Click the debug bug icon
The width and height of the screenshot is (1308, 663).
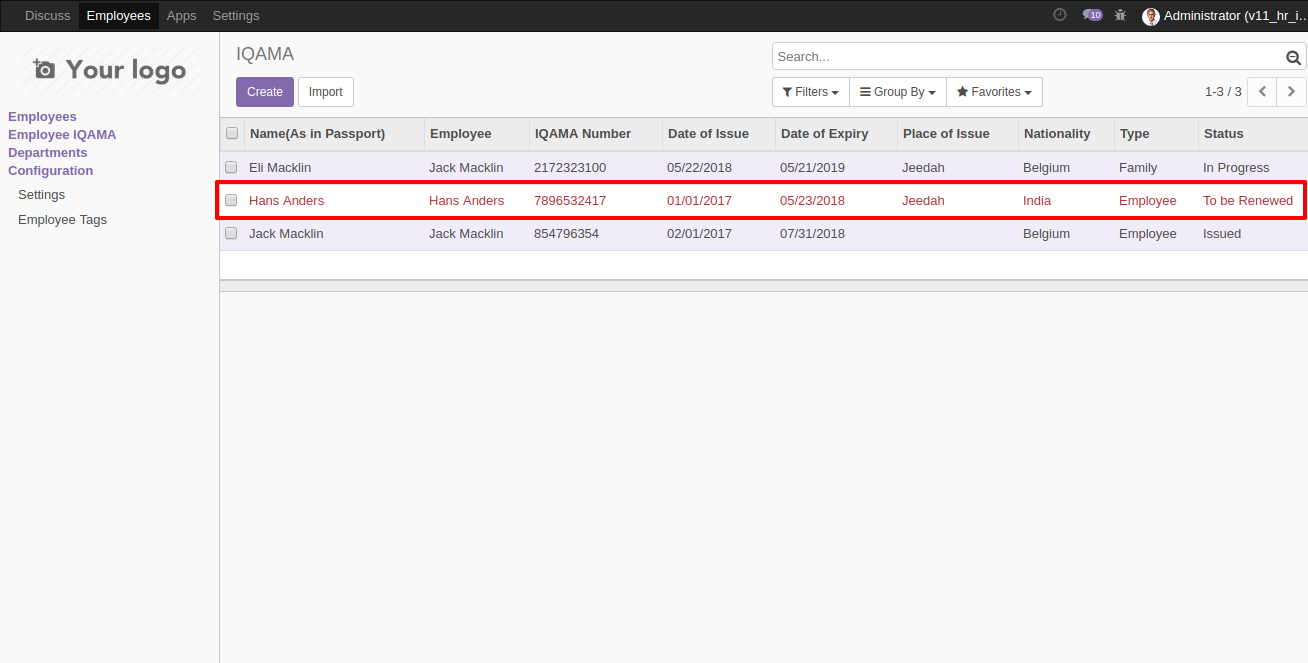tap(1120, 15)
